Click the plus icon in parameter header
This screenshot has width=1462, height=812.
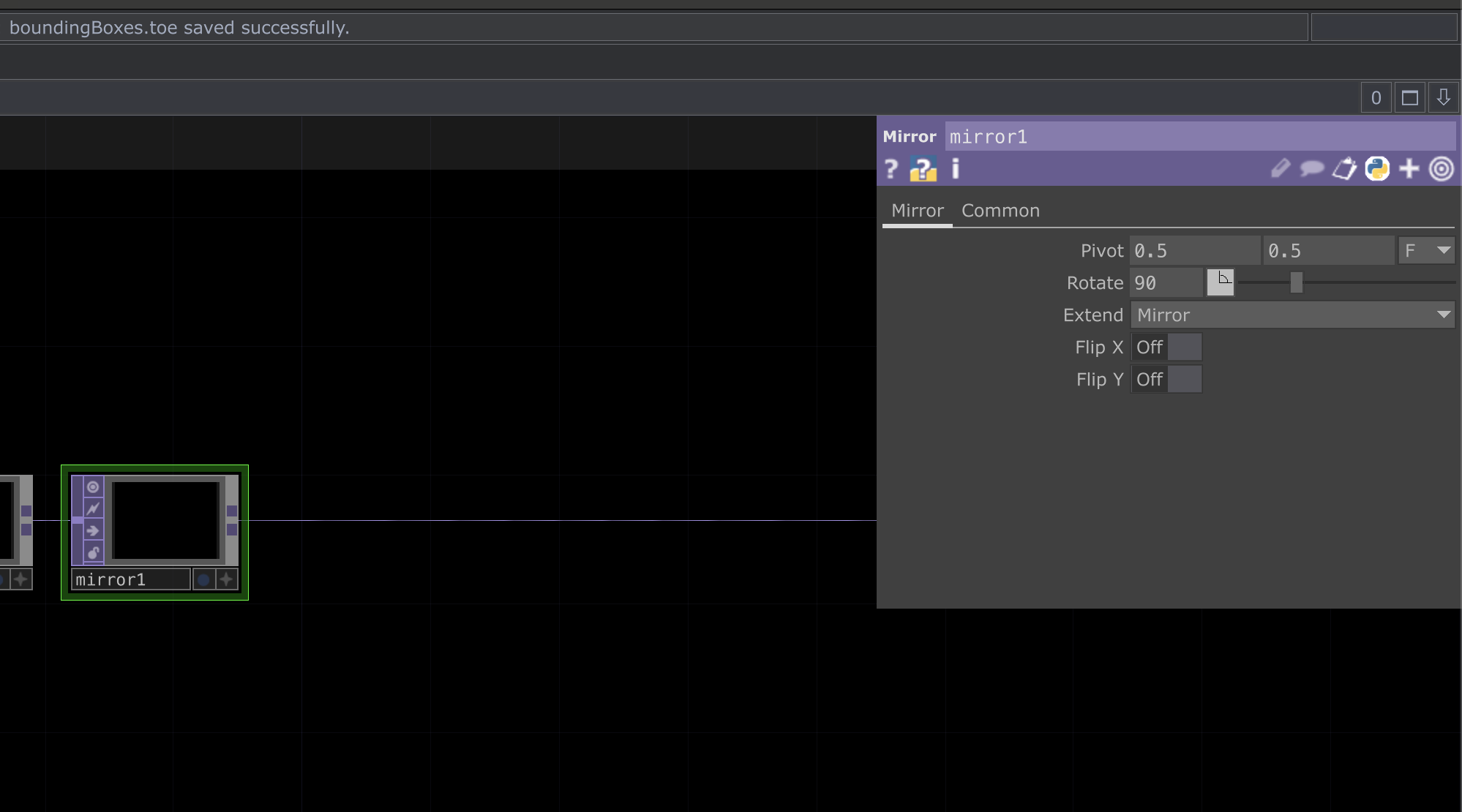click(1409, 169)
